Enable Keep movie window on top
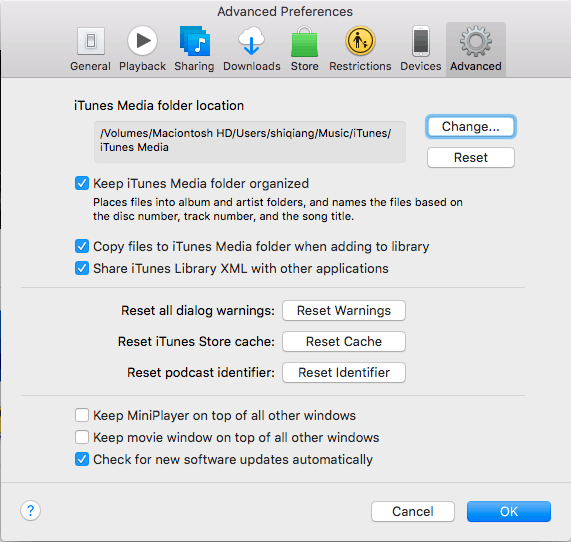Screen dimensions: 571x542 [82, 437]
